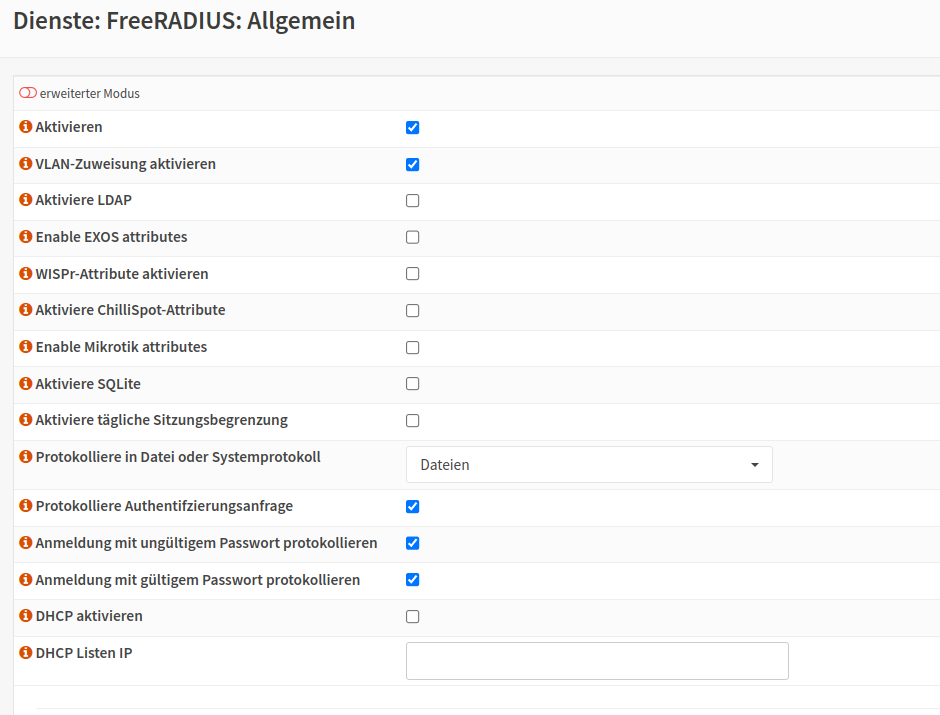The width and height of the screenshot is (940, 715).
Task: Click info icon for Aktiviere SQLite
Action: pos(26,384)
